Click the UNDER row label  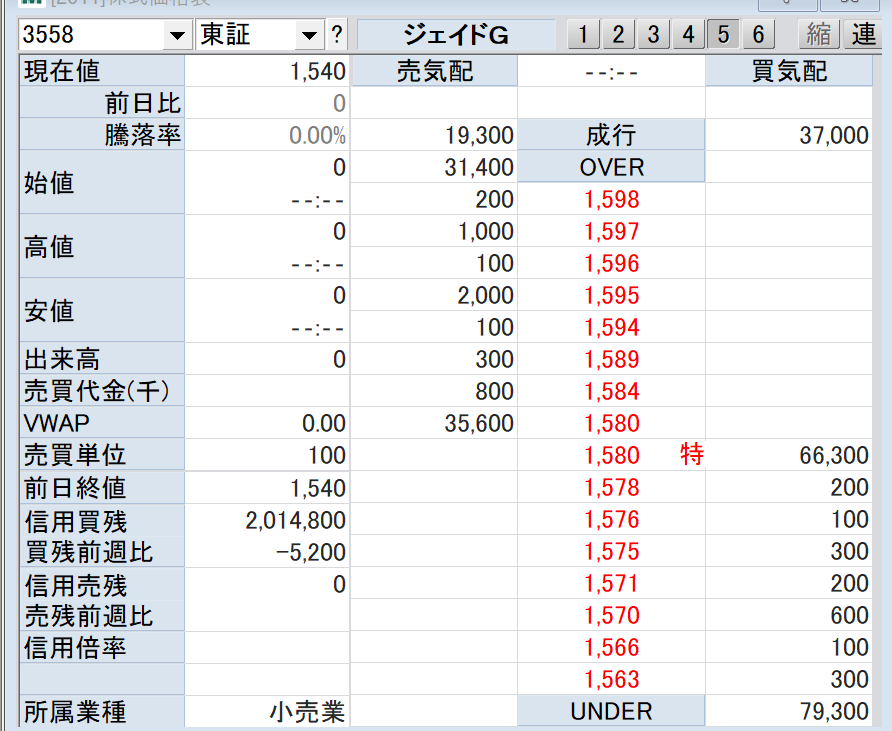[611, 711]
